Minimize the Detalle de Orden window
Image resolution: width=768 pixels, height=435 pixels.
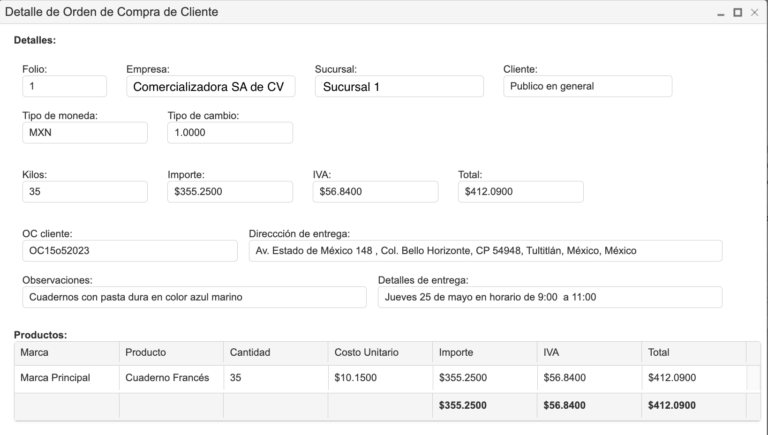tap(720, 13)
